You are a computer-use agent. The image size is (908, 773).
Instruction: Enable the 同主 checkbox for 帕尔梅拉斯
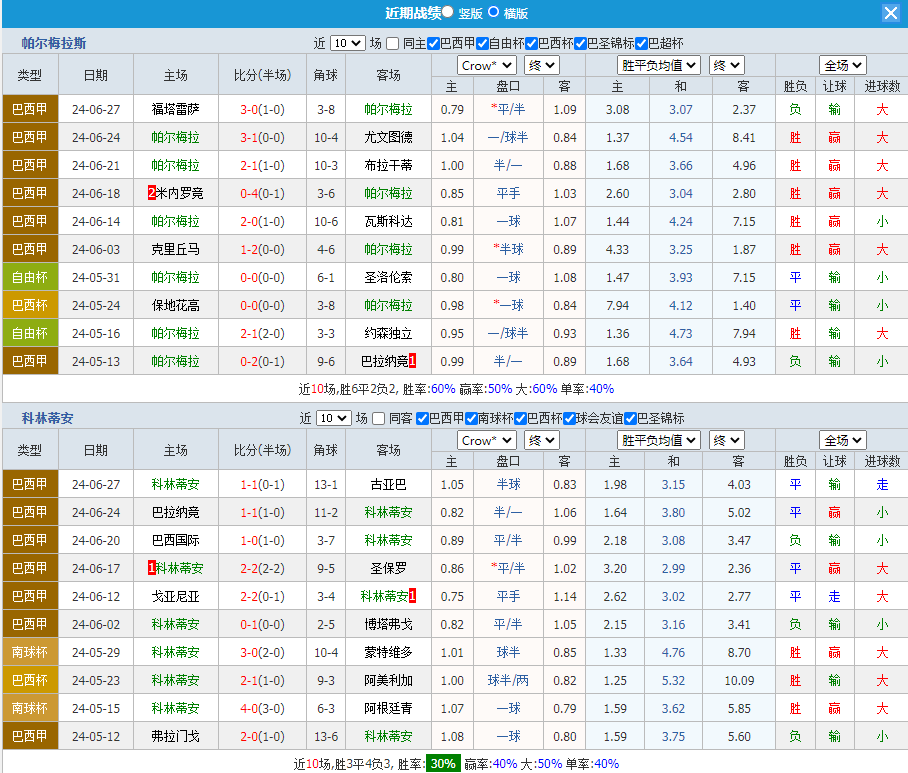[393, 43]
